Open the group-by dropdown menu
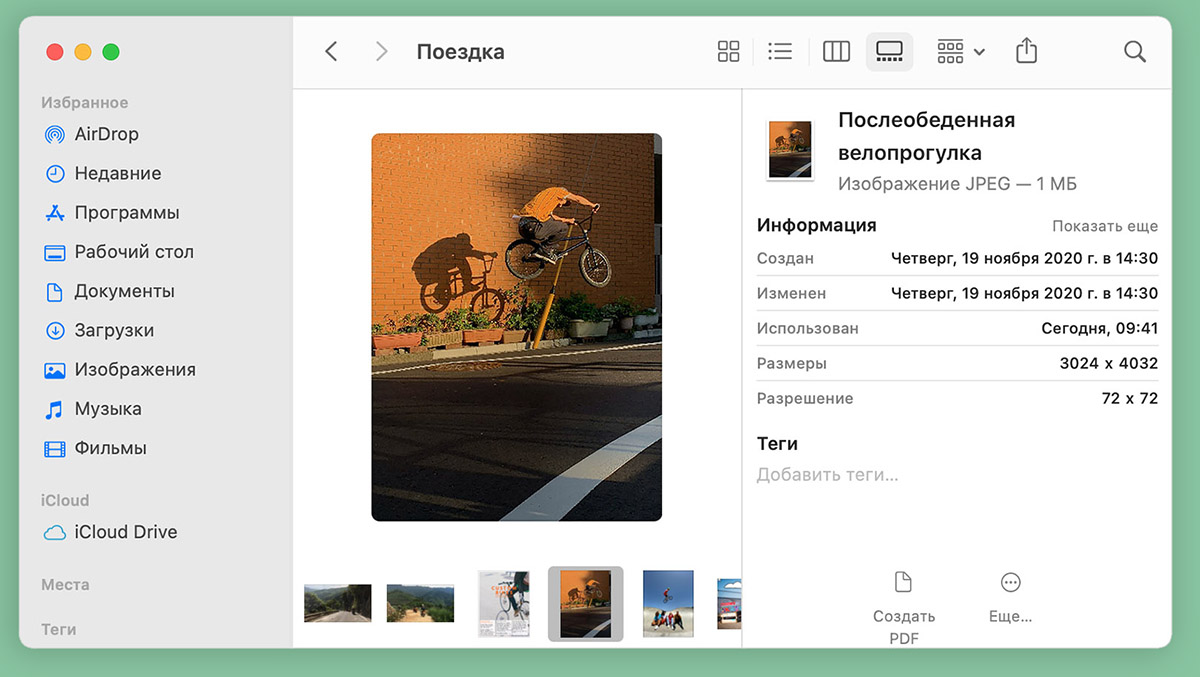This screenshot has width=1200, height=677. click(960, 52)
